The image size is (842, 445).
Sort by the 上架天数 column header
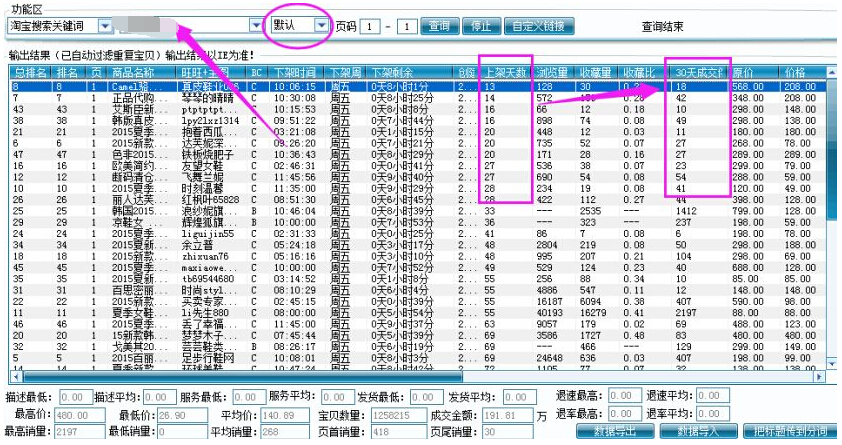pos(505,72)
